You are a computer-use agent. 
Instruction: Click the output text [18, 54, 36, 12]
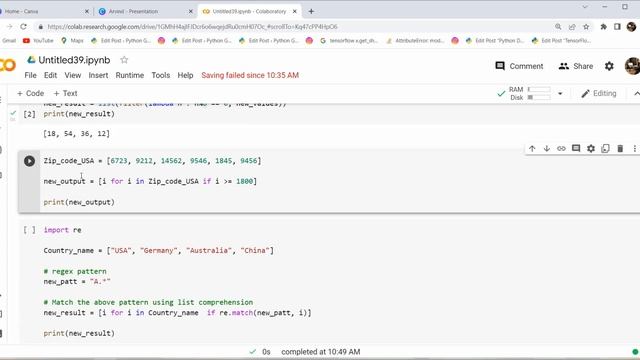[x=76, y=133]
